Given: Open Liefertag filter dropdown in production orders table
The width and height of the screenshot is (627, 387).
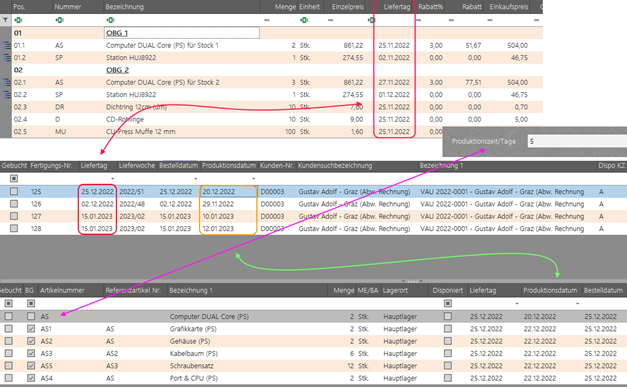Looking at the screenshot, I should [x=112, y=179].
